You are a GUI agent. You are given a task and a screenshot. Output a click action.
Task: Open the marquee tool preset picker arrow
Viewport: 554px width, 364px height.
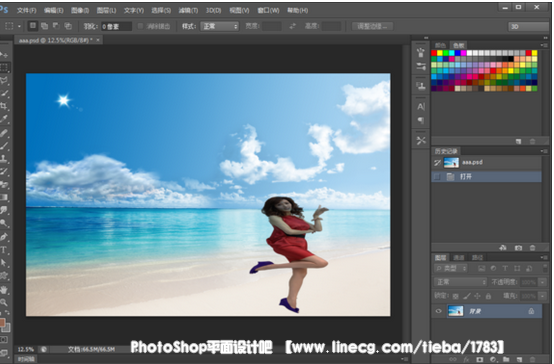(x=19, y=26)
